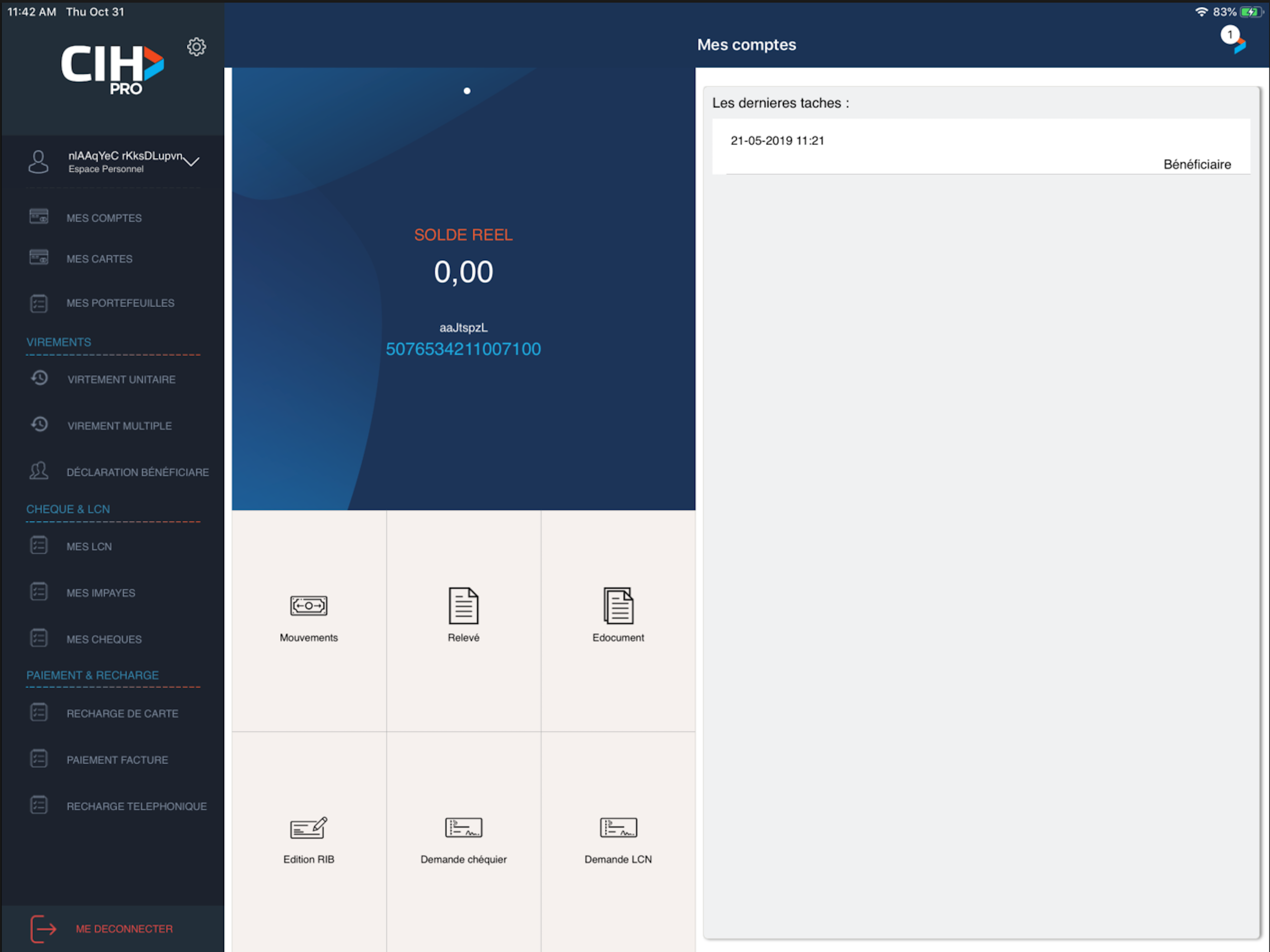1270x952 pixels.
Task: Select Recharge Telephonique in the sidebar
Action: pos(136,806)
